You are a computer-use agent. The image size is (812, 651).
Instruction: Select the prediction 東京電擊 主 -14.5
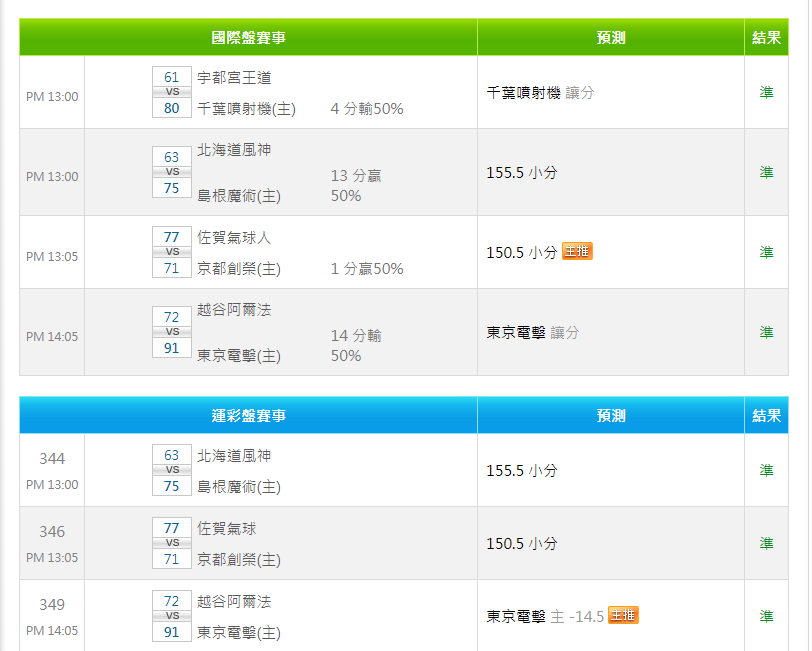click(545, 616)
